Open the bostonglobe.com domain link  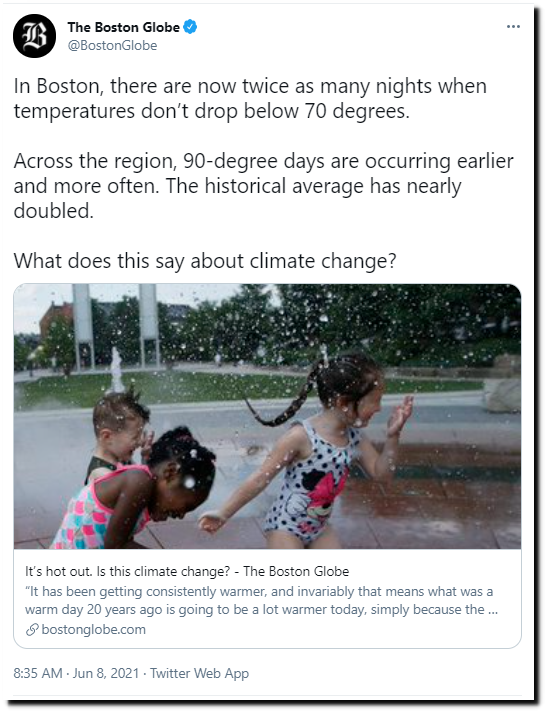tap(93, 629)
